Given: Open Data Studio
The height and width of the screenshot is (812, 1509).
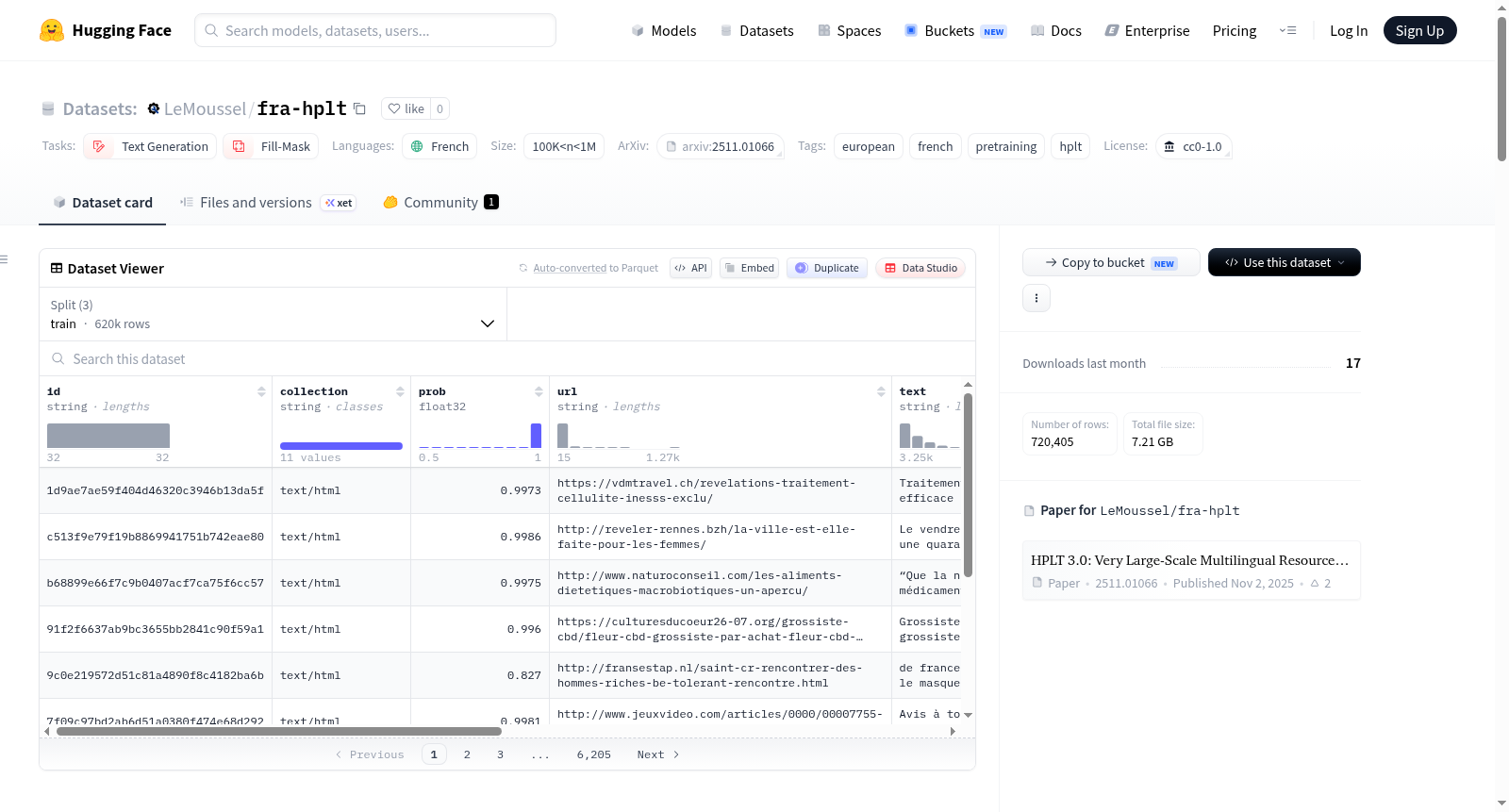Looking at the screenshot, I should pos(920,268).
